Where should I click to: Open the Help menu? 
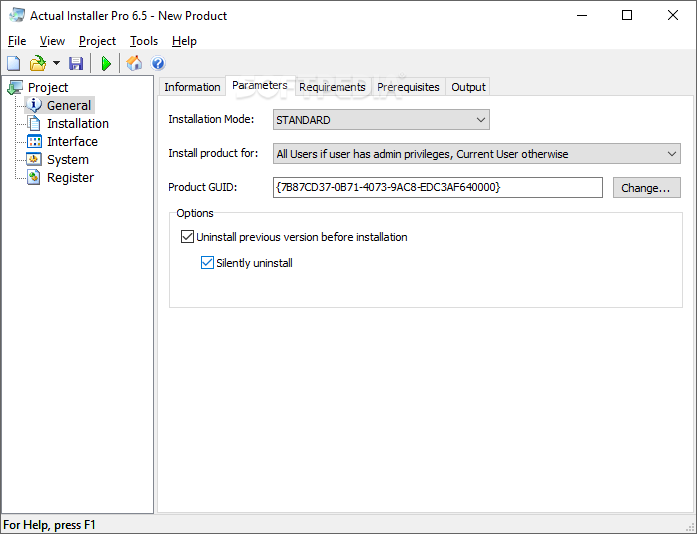184,41
